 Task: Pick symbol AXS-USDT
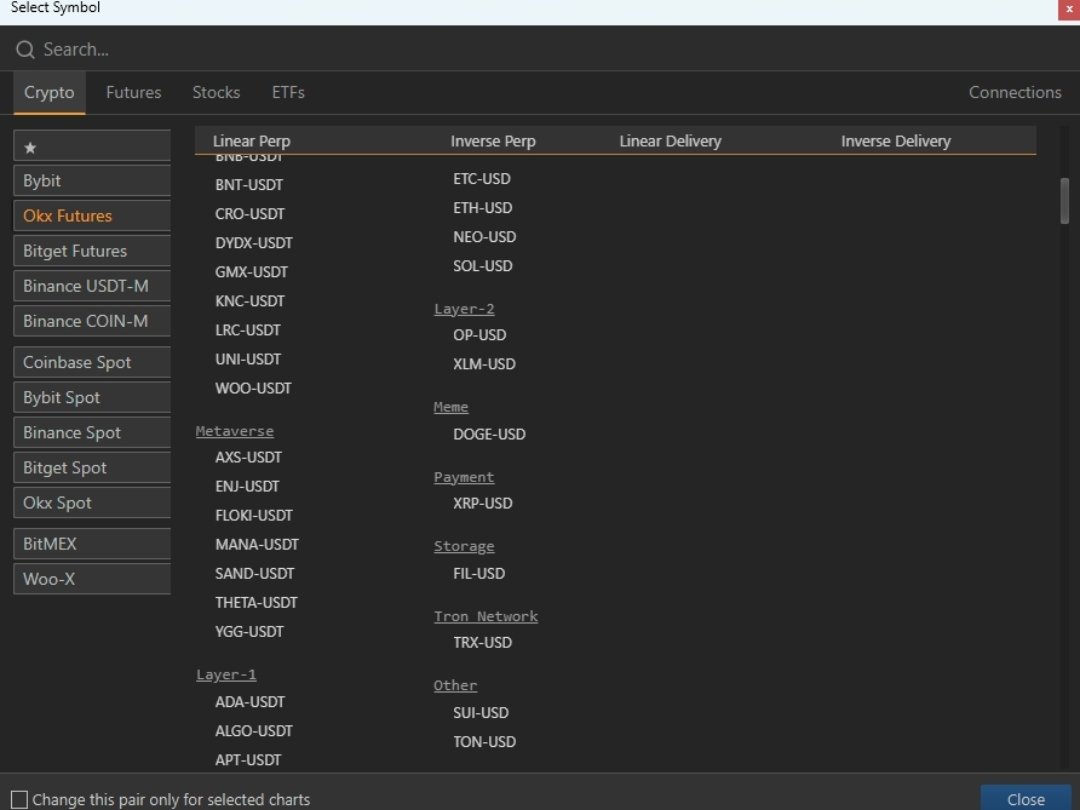pos(248,457)
